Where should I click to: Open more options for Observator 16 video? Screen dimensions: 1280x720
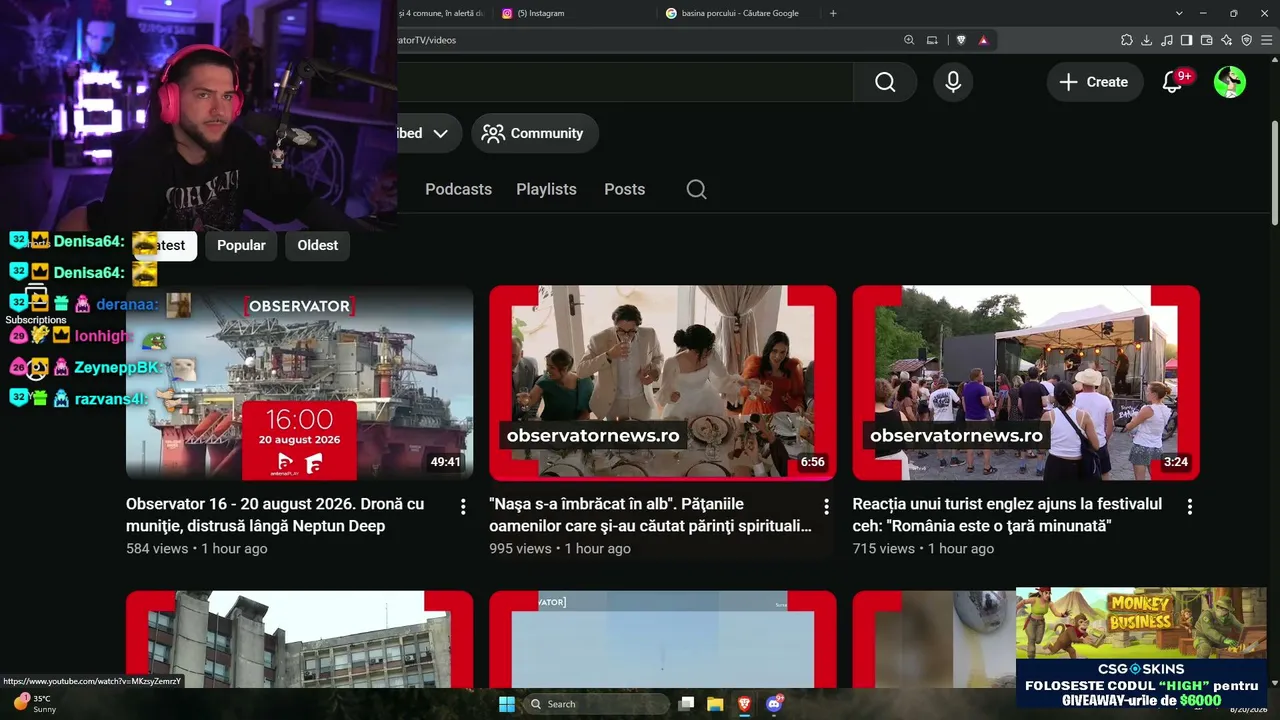coord(462,507)
